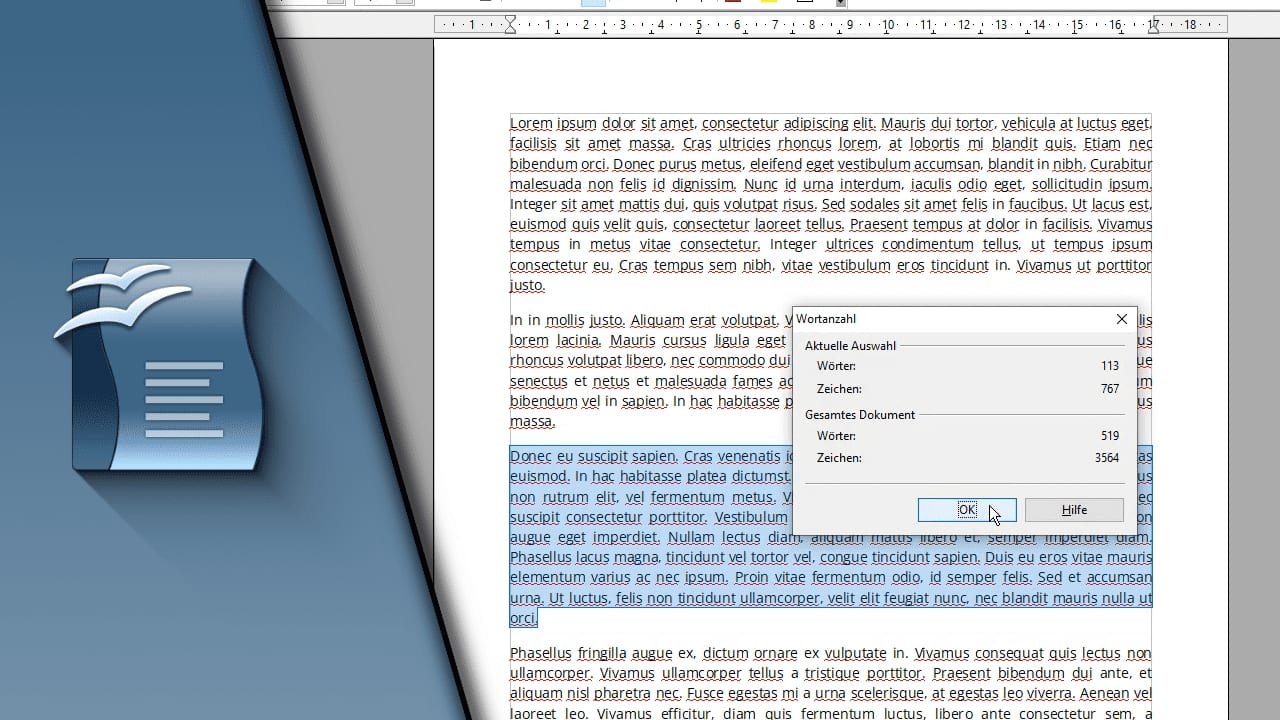The width and height of the screenshot is (1280, 720).
Task: Click the paragraph starting Phasellus fringilla
Action: click(x=830, y=683)
